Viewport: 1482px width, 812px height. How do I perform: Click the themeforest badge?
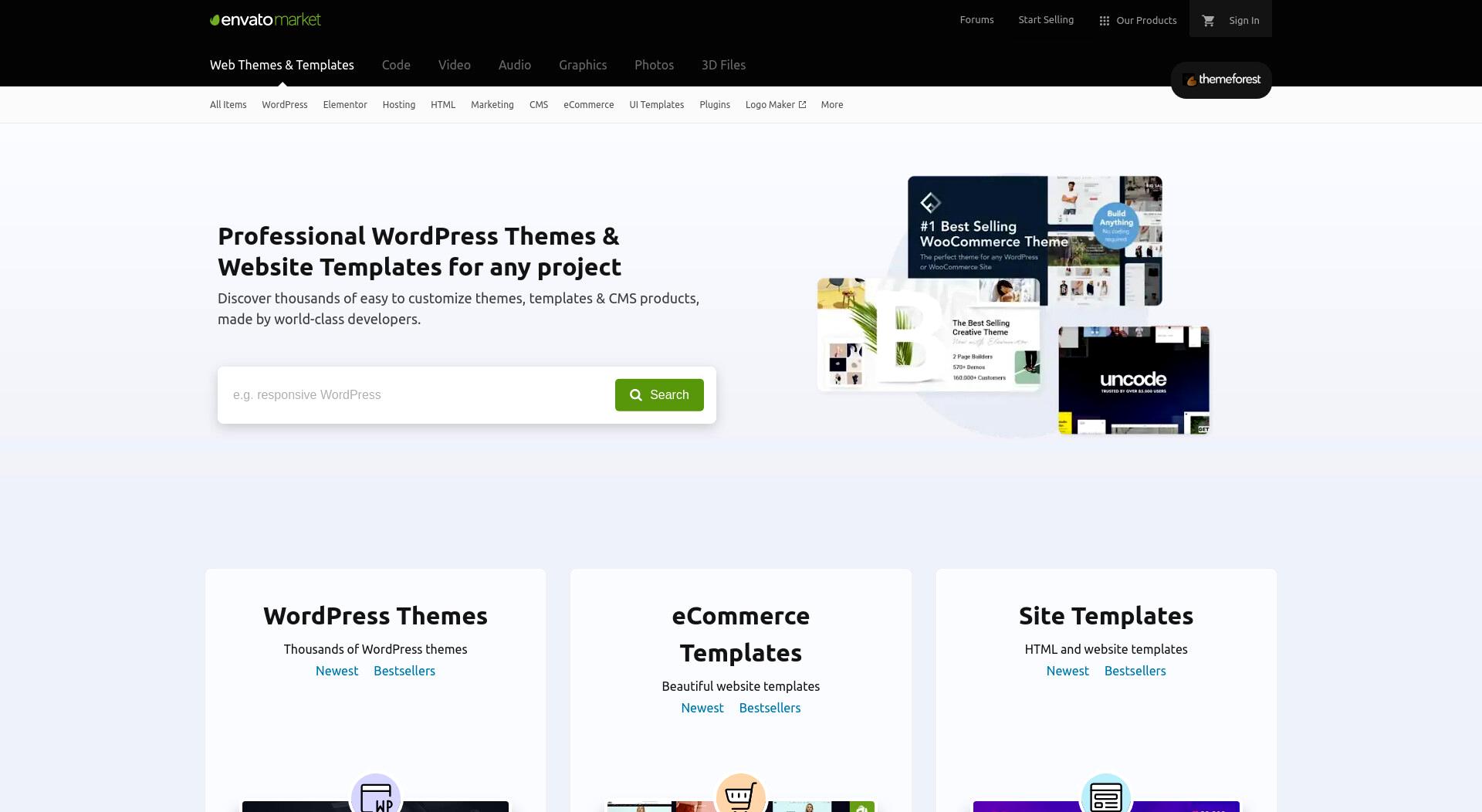coord(1221,80)
